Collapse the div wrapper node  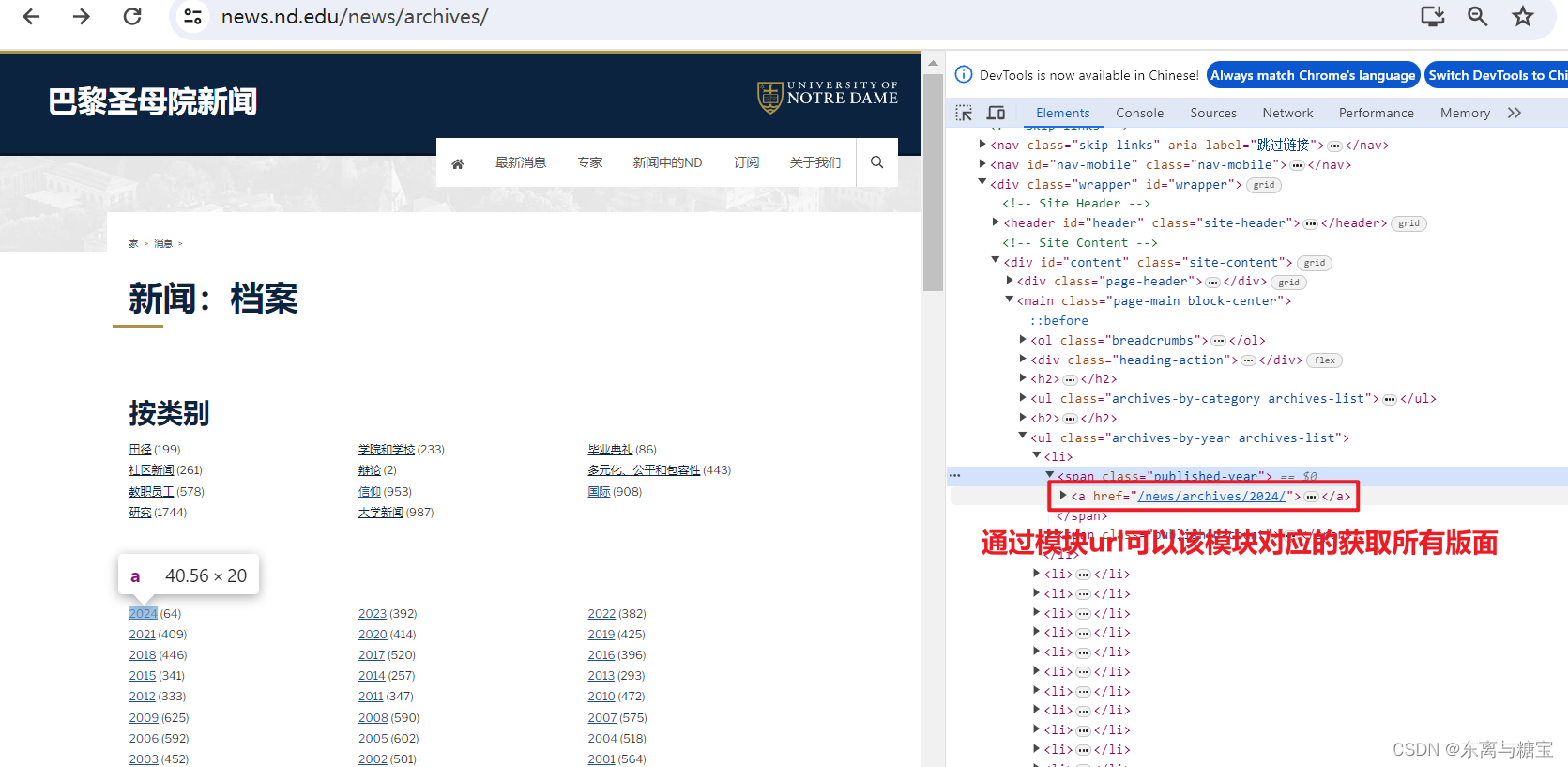pyautogui.click(x=982, y=183)
